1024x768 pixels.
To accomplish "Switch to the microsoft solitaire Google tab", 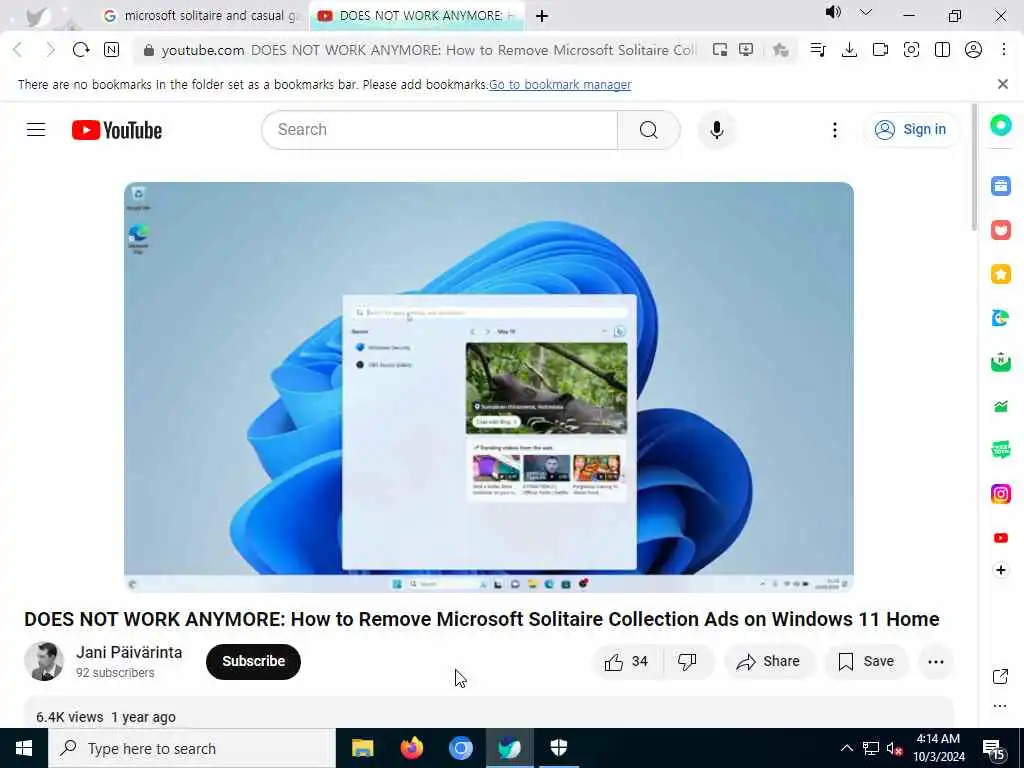I will click(202, 16).
